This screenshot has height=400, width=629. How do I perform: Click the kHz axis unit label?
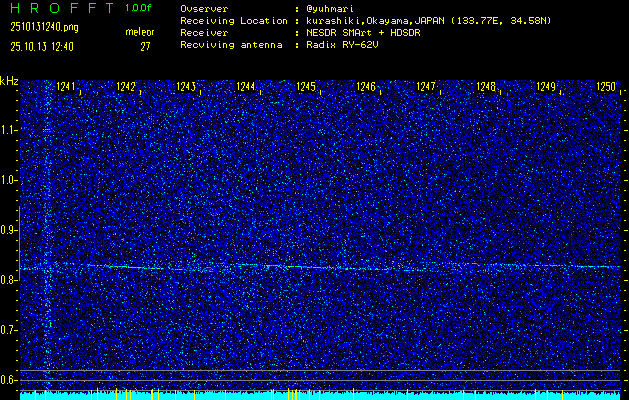pyautogui.click(x=9, y=81)
